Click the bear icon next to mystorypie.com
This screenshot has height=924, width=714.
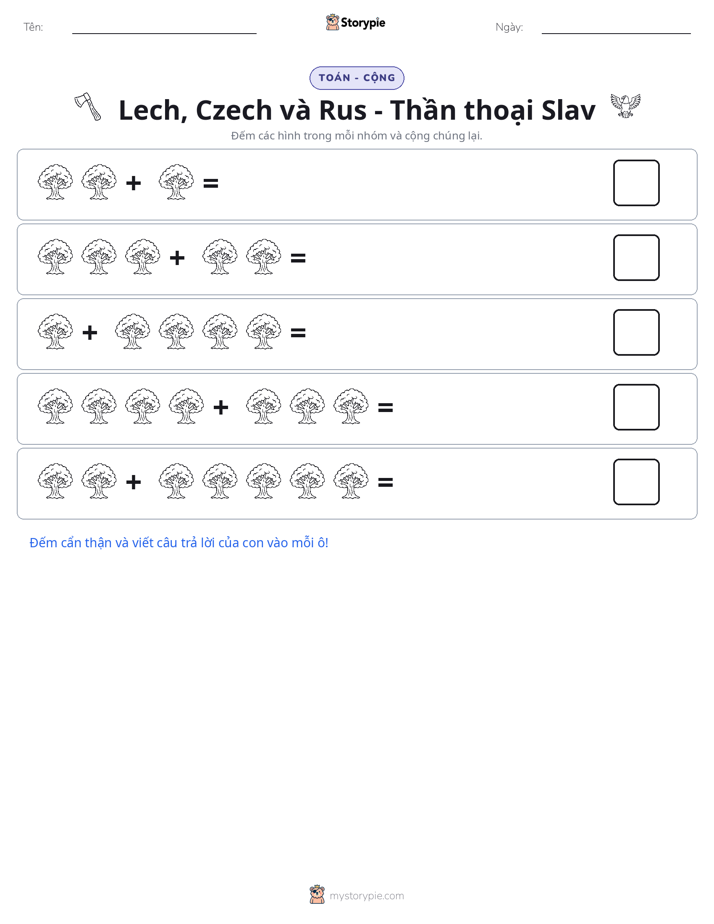[317, 895]
